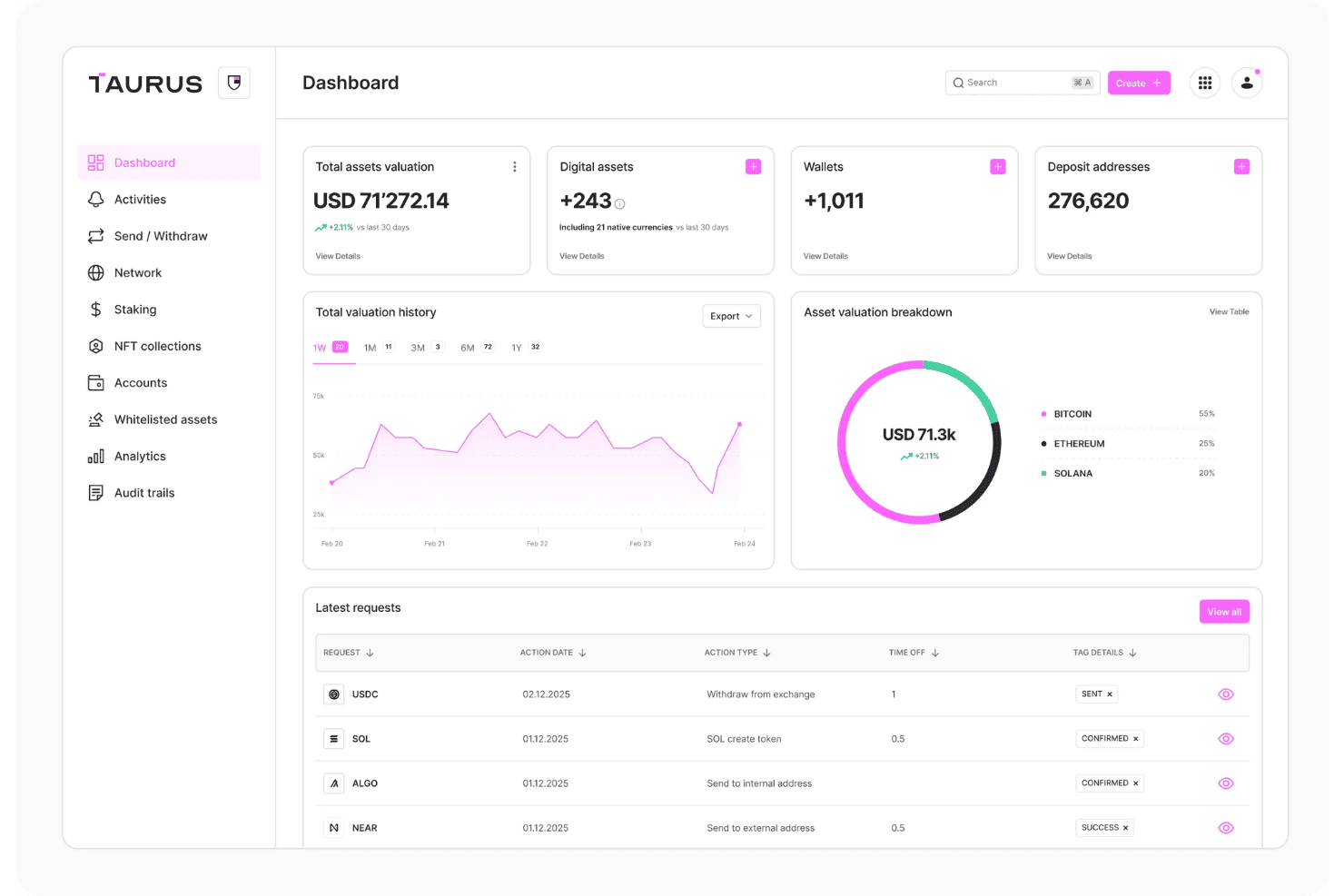Switch the chart to the 1Y range tab
The height and width of the screenshot is (896, 1344).
click(526, 348)
